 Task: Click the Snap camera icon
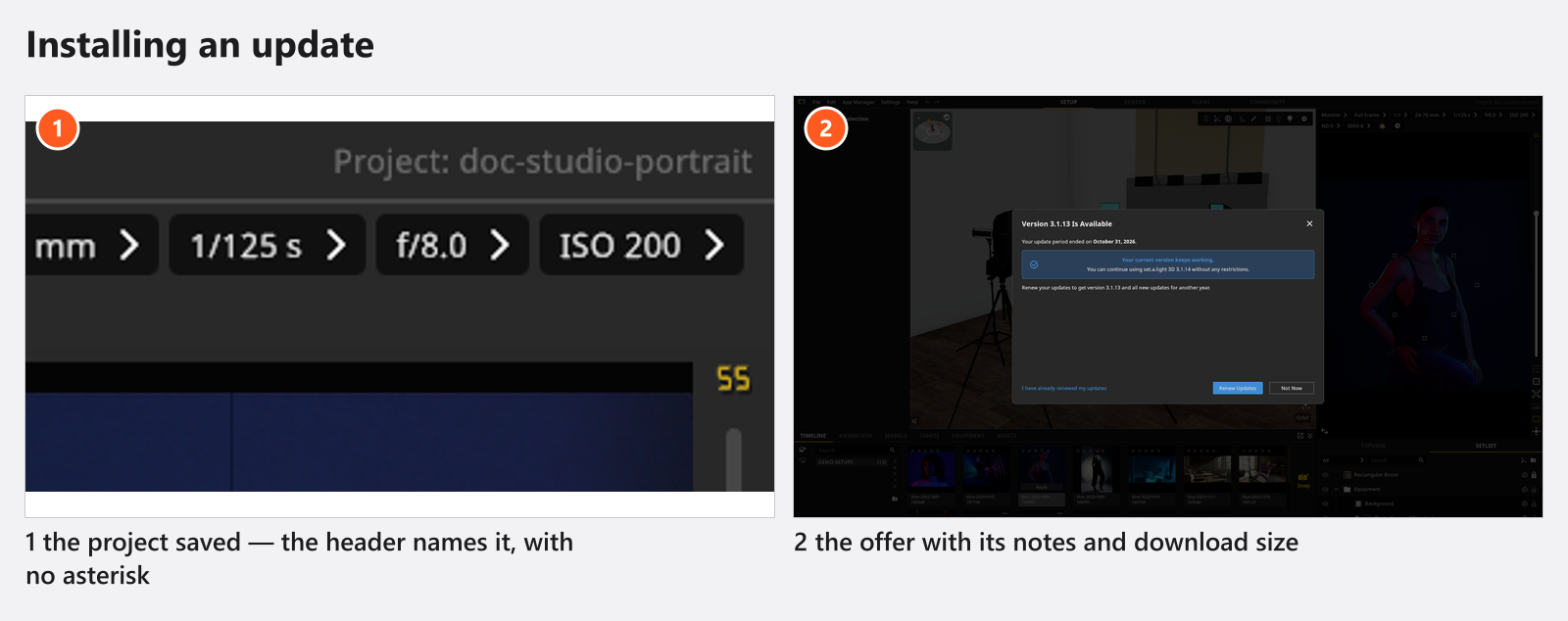click(1303, 479)
